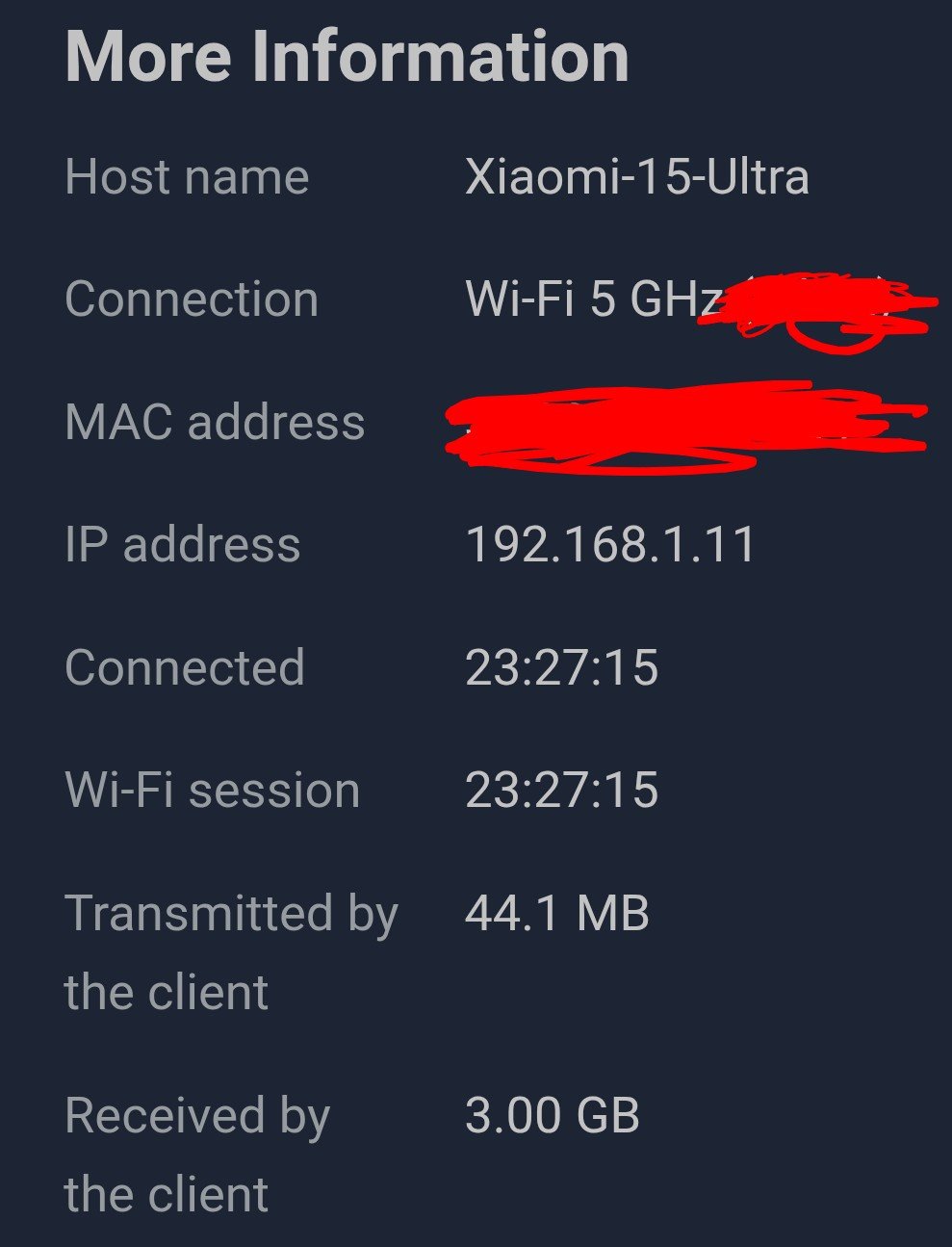Click the Connected duration 23:27:15

pyautogui.click(x=561, y=667)
